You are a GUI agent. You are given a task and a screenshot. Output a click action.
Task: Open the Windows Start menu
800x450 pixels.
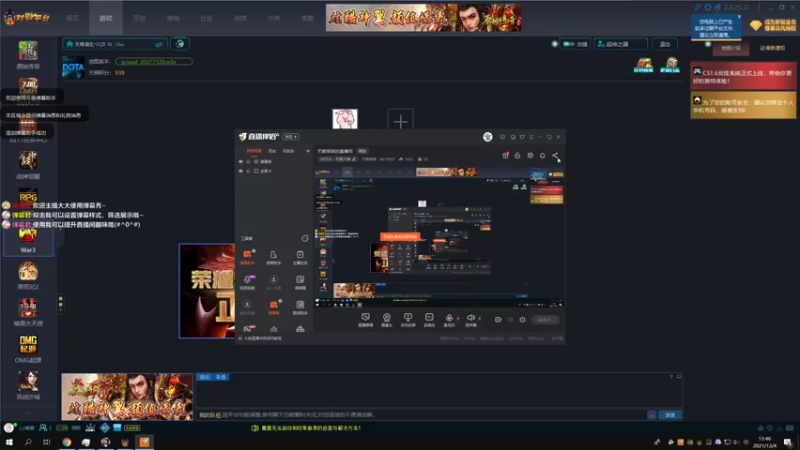pos(9,442)
